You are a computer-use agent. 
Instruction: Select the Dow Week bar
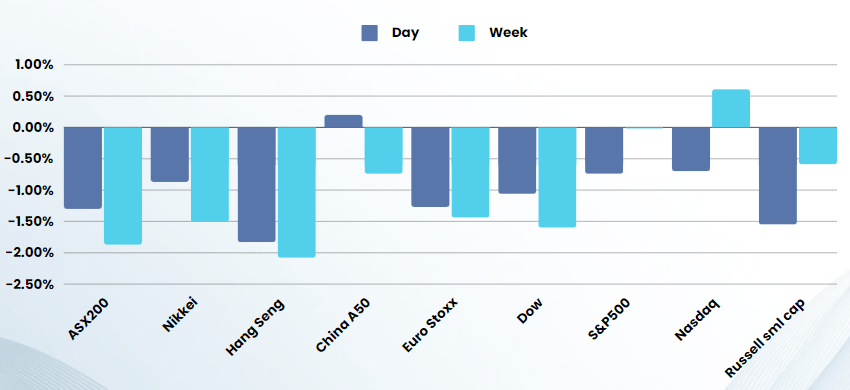557,177
